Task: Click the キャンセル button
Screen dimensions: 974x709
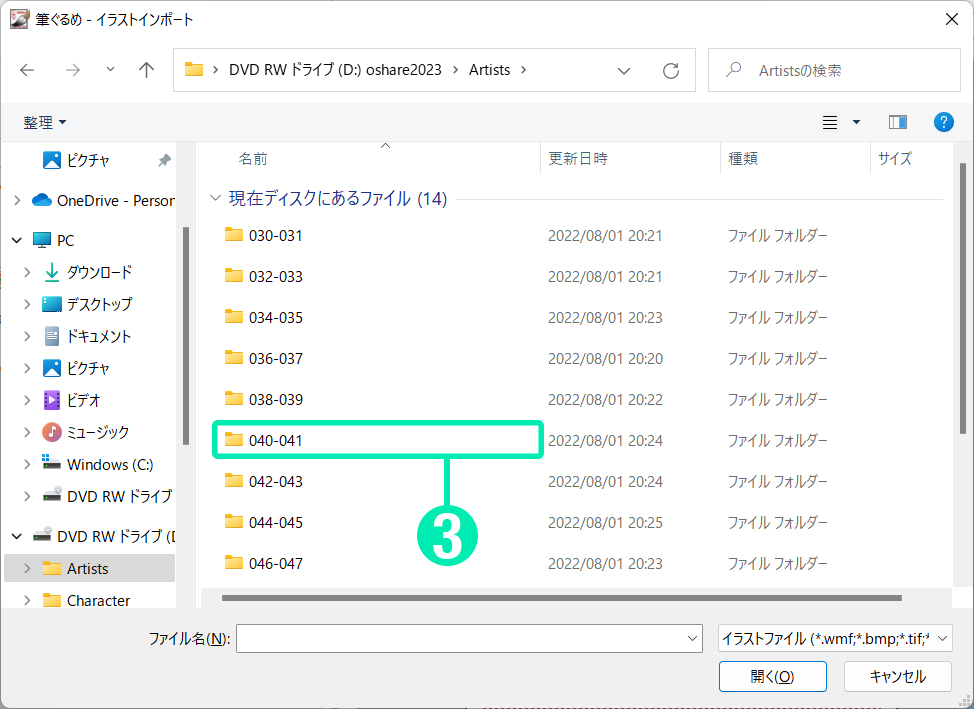Action: pos(897,676)
